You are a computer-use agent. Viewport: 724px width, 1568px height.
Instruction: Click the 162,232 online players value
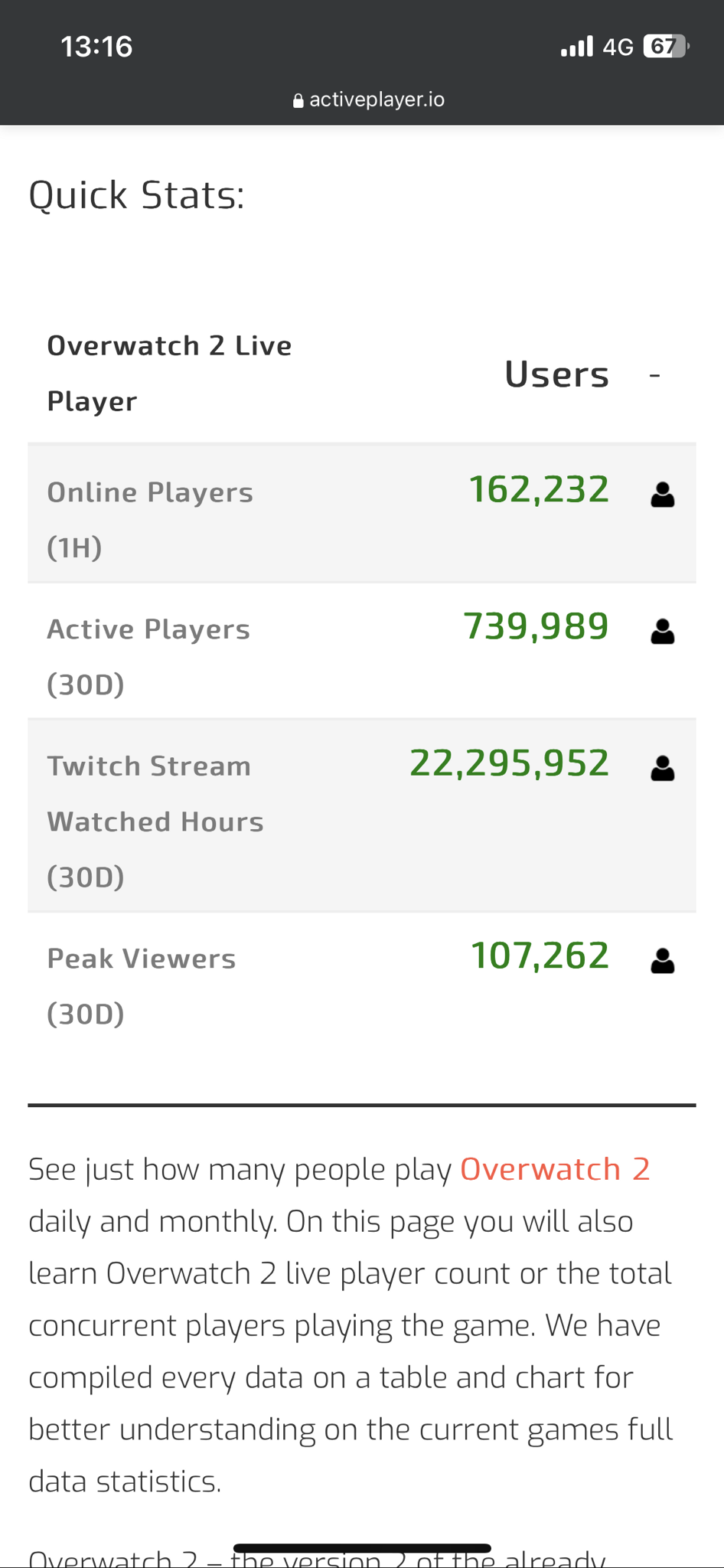[x=539, y=490]
